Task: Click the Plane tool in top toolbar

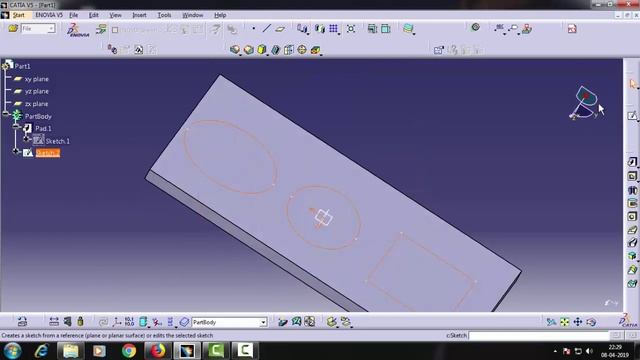Action: [280, 29]
